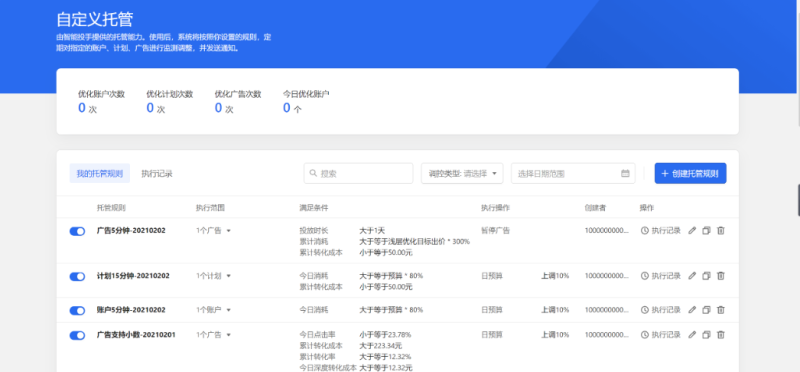Click condition 小于等于23.78%
This screenshot has height=372, width=800.
[385, 335]
